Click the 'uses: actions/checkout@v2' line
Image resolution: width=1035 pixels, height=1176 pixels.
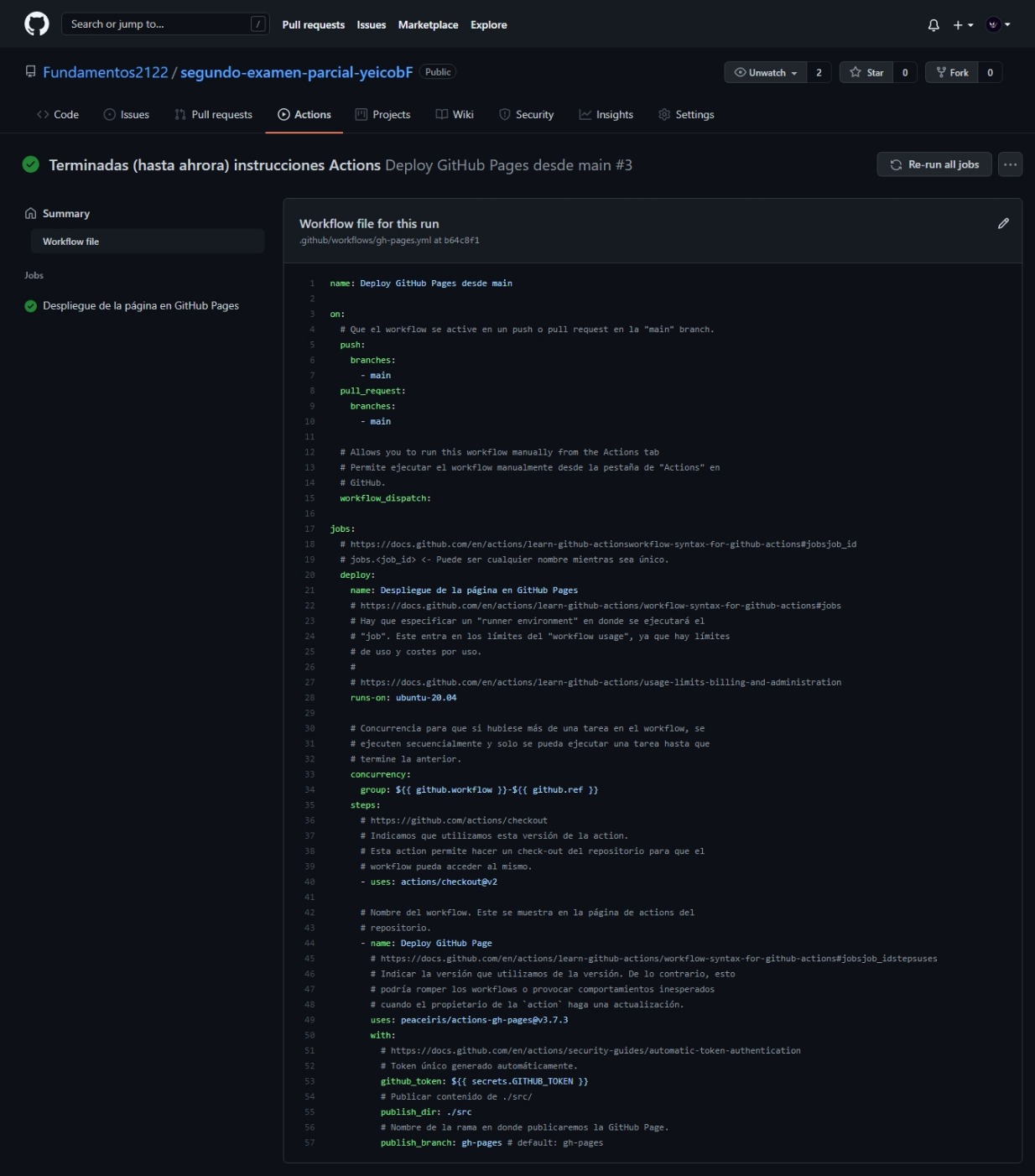434,882
